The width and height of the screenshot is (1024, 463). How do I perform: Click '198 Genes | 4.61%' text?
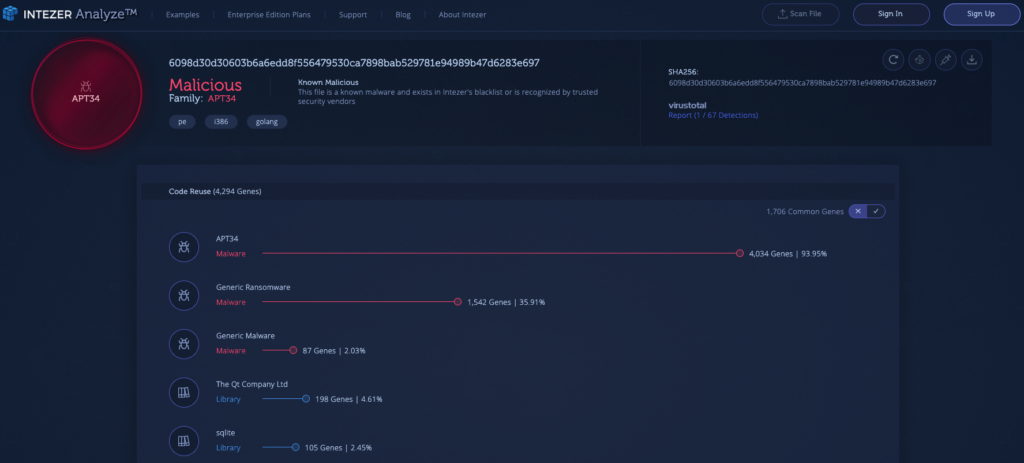(349, 399)
